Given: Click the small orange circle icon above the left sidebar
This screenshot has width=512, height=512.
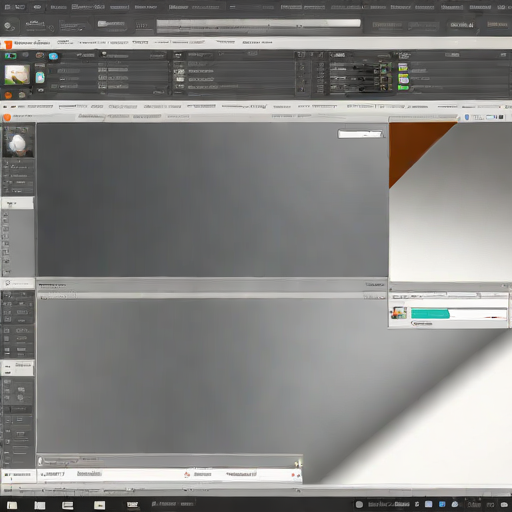Looking at the screenshot, I should point(7,117).
